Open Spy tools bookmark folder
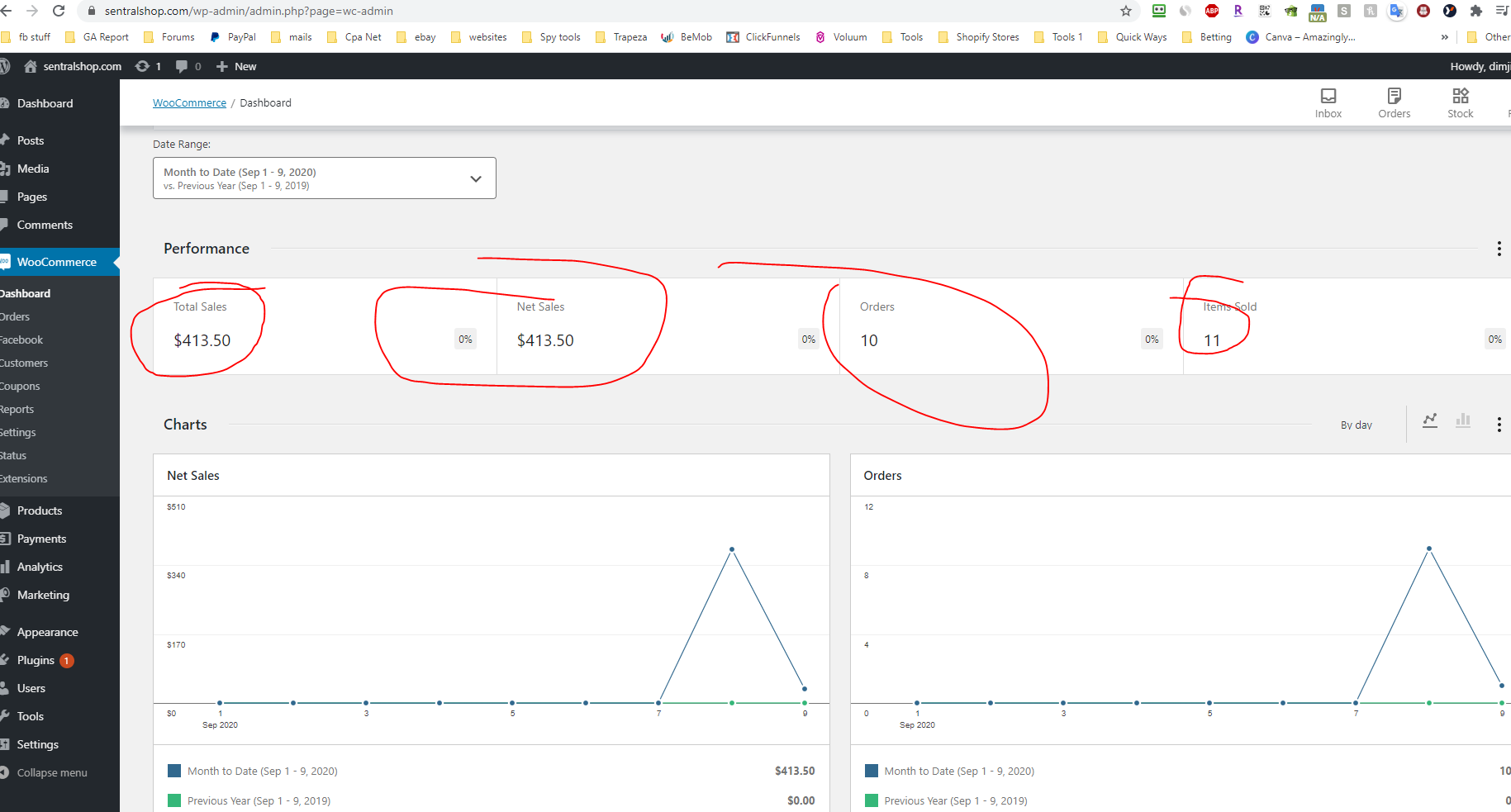The width and height of the screenshot is (1511, 812). click(x=552, y=37)
